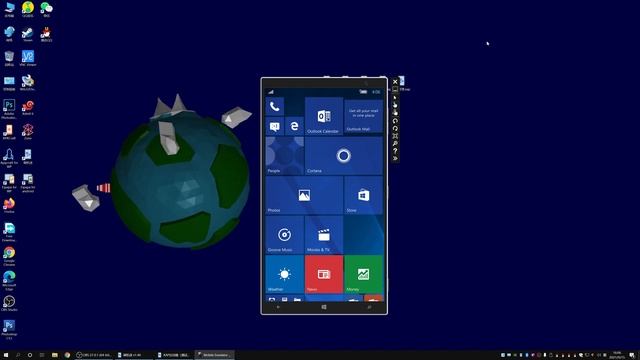This screenshot has height=360, width=640.
Task: Open the Weather tile
Action: [x=284, y=274]
